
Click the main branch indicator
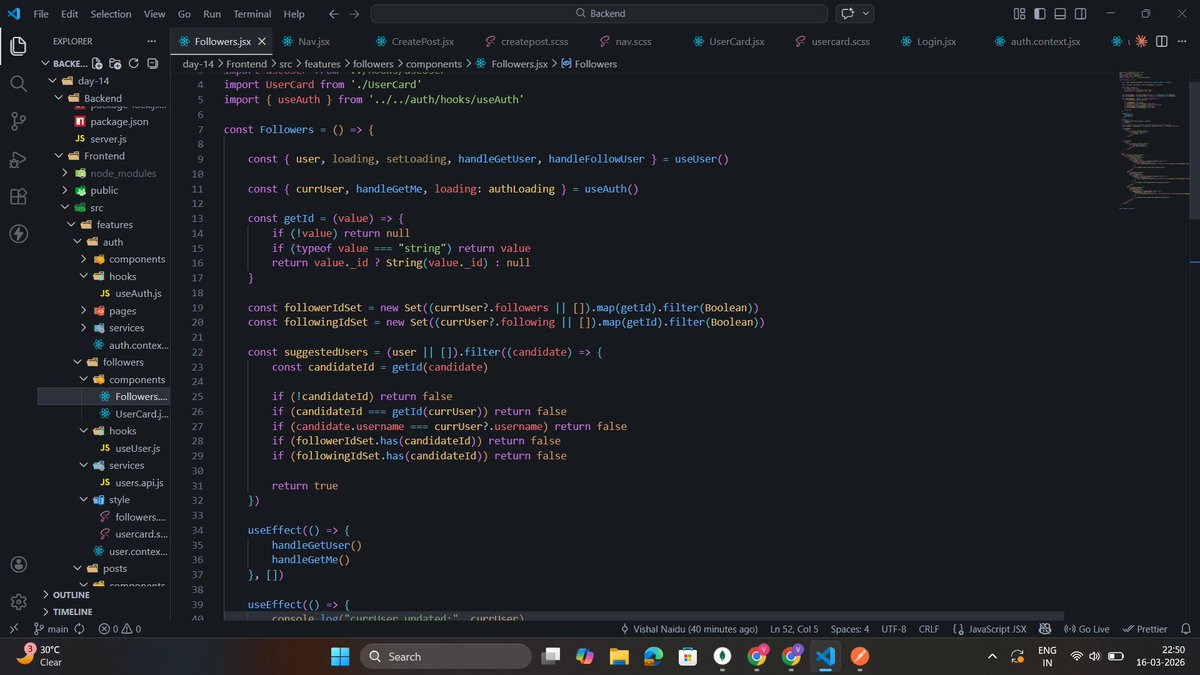coord(51,629)
